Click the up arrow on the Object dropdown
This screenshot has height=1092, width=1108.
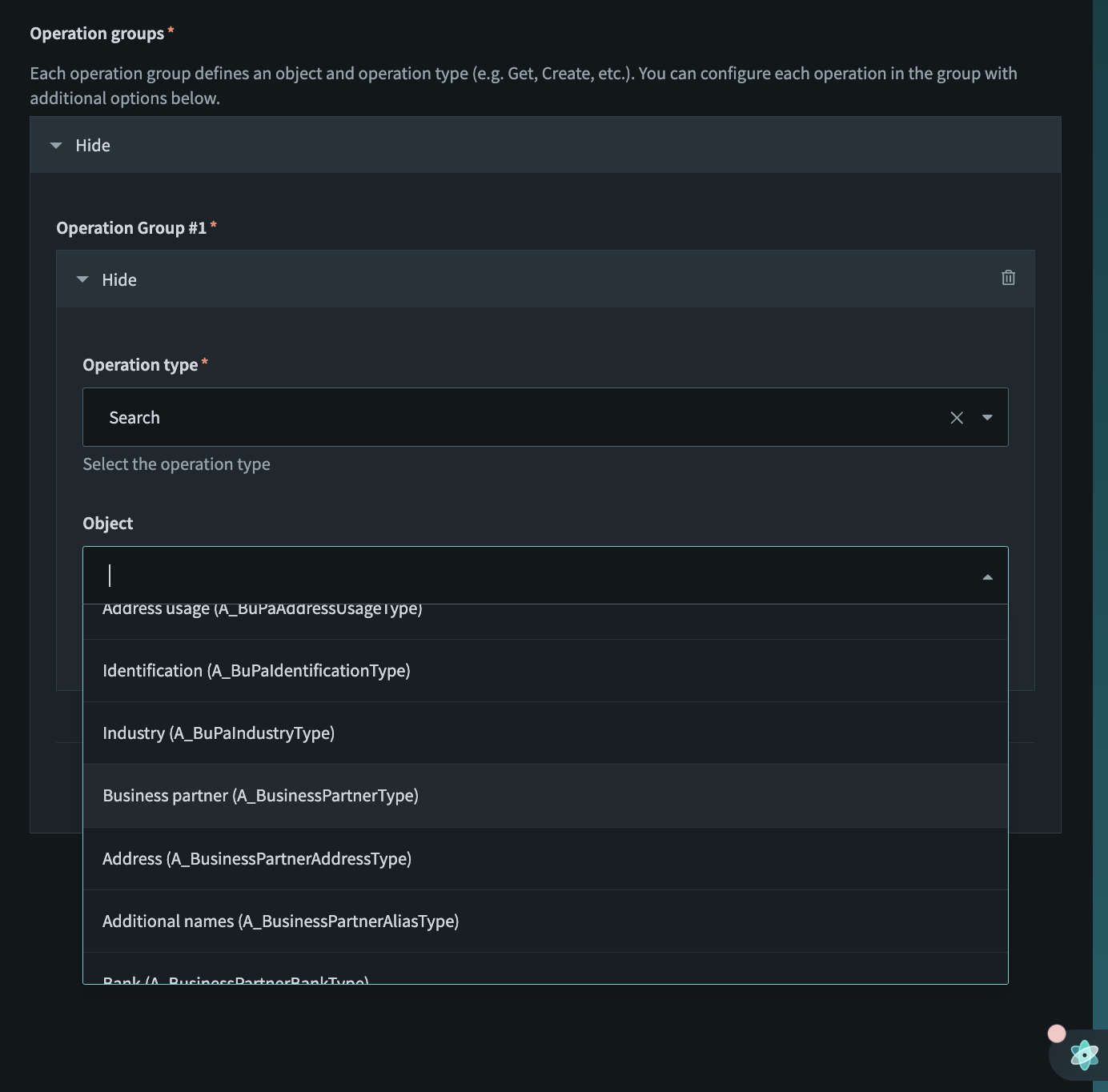coord(987,575)
